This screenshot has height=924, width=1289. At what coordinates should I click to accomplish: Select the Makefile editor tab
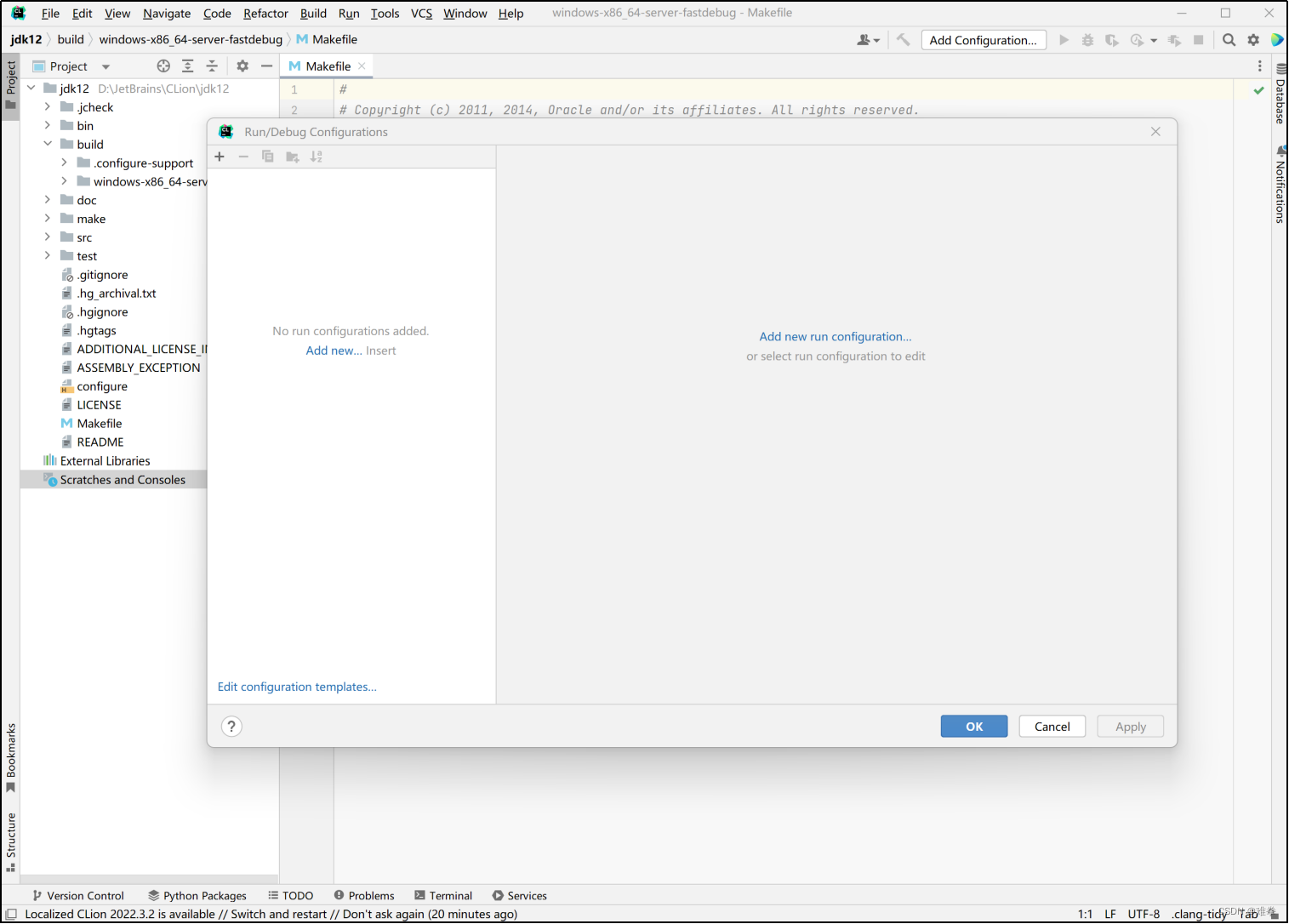pos(328,66)
